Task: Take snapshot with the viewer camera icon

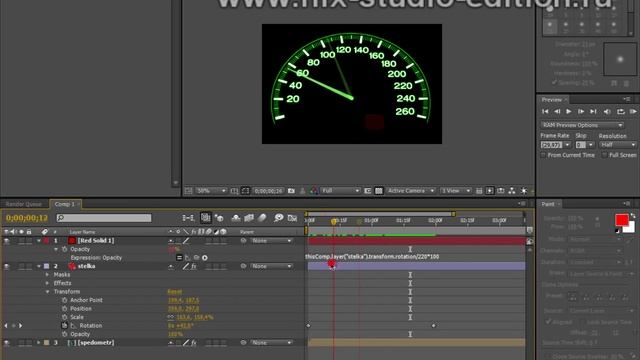Action: click(291, 191)
